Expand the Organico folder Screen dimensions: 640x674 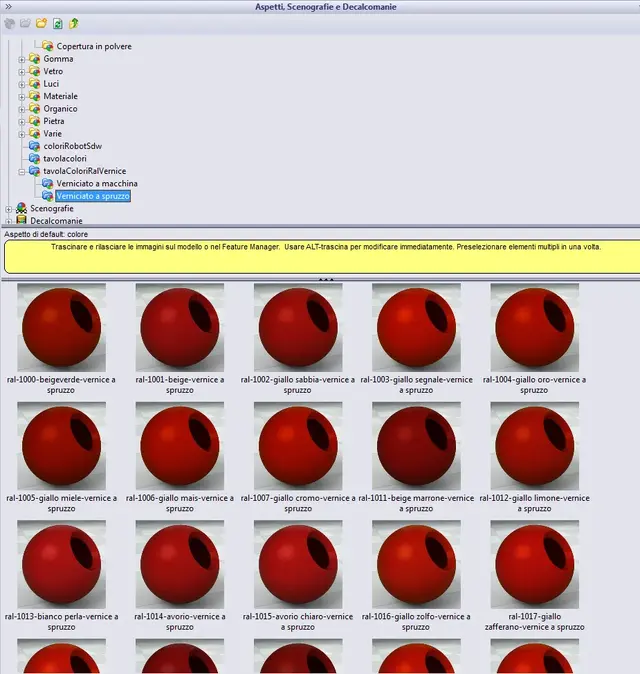tap(21, 110)
